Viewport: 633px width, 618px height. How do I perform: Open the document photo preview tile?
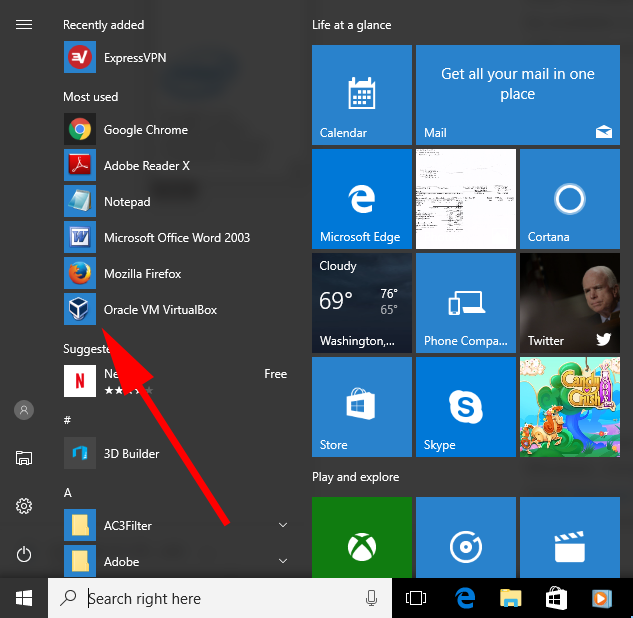(x=466, y=199)
